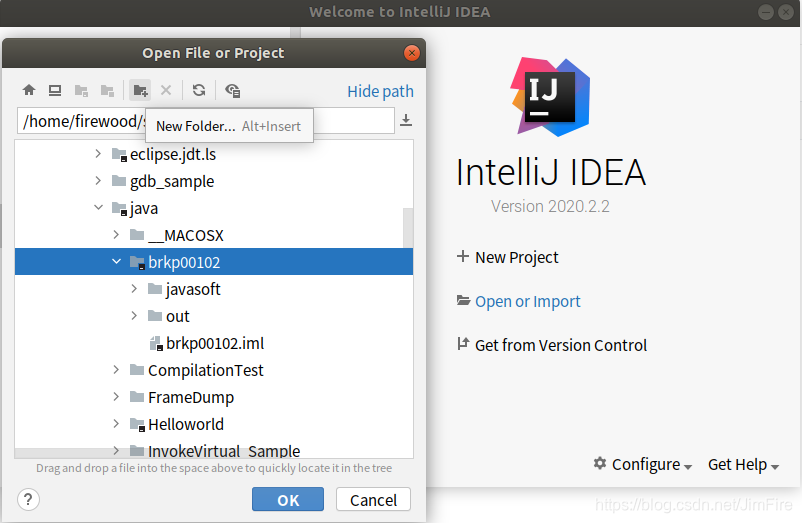The width and height of the screenshot is (802, 523).
Task: Expand the __MACOSX folder
Action: tap(116, 235)
